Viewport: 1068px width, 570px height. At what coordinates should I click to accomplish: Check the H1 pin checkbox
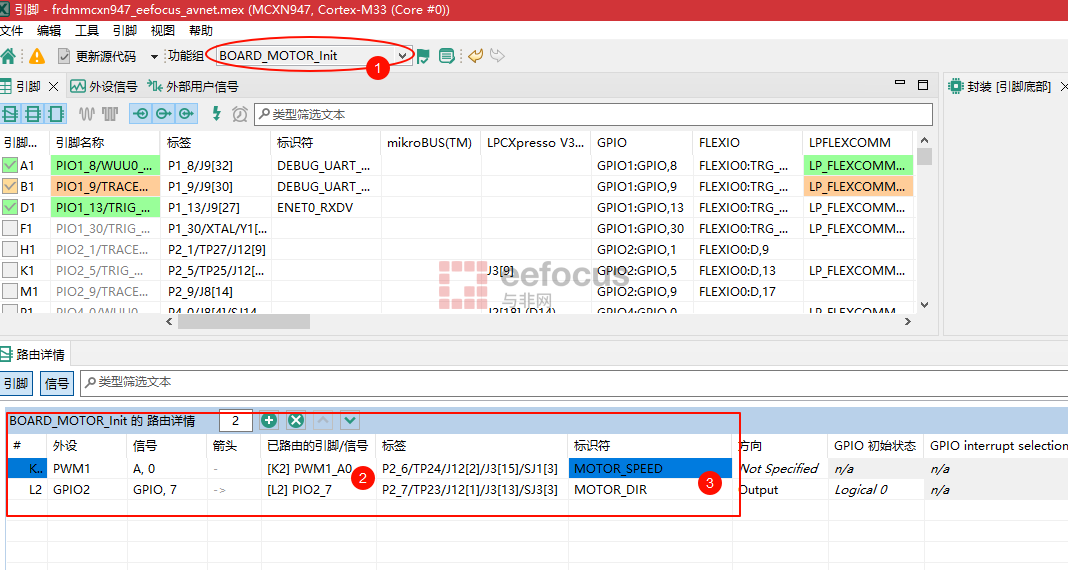(10, 249)
